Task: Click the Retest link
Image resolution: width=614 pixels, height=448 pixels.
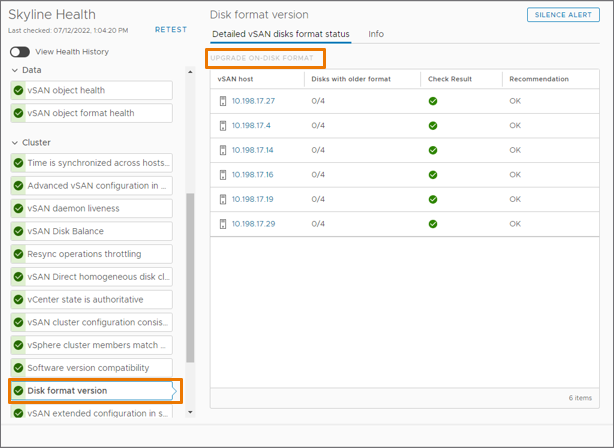Action: click(x=170, y=30)
